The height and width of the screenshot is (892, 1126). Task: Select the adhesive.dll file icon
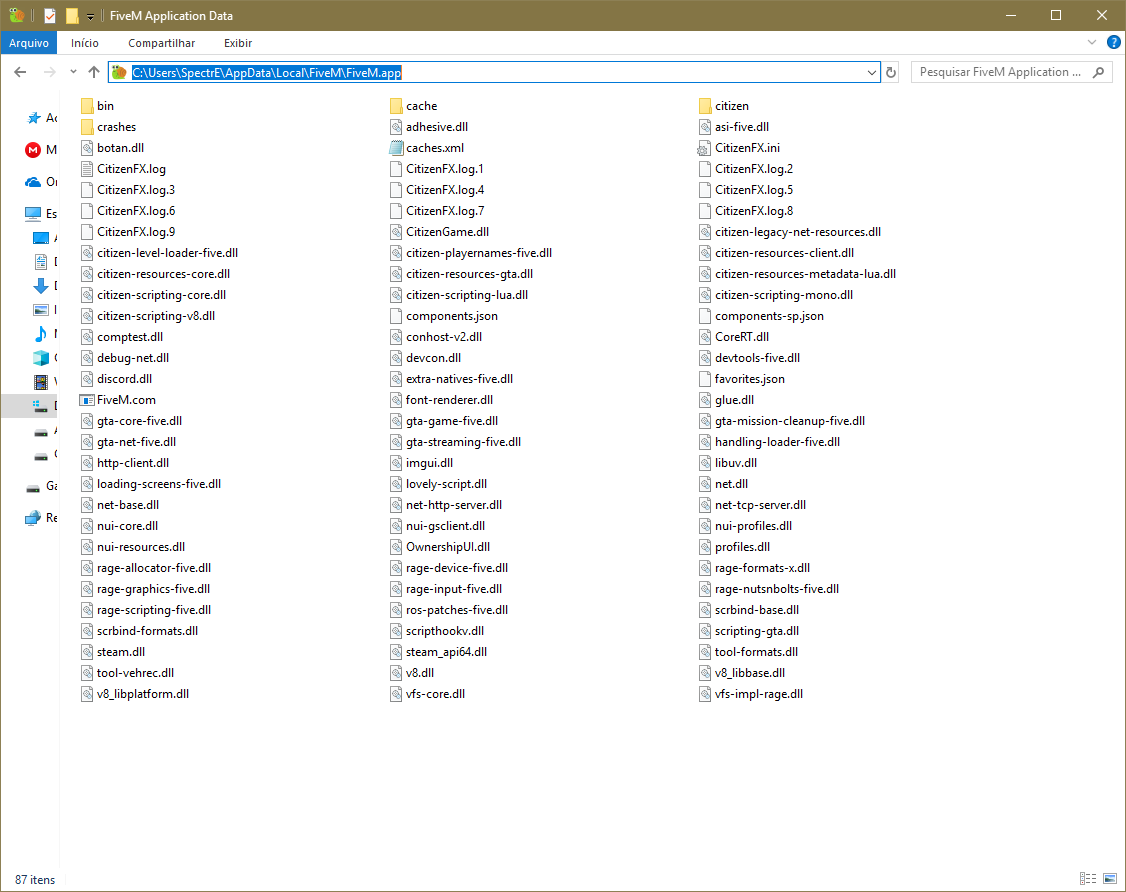(396, 127)
